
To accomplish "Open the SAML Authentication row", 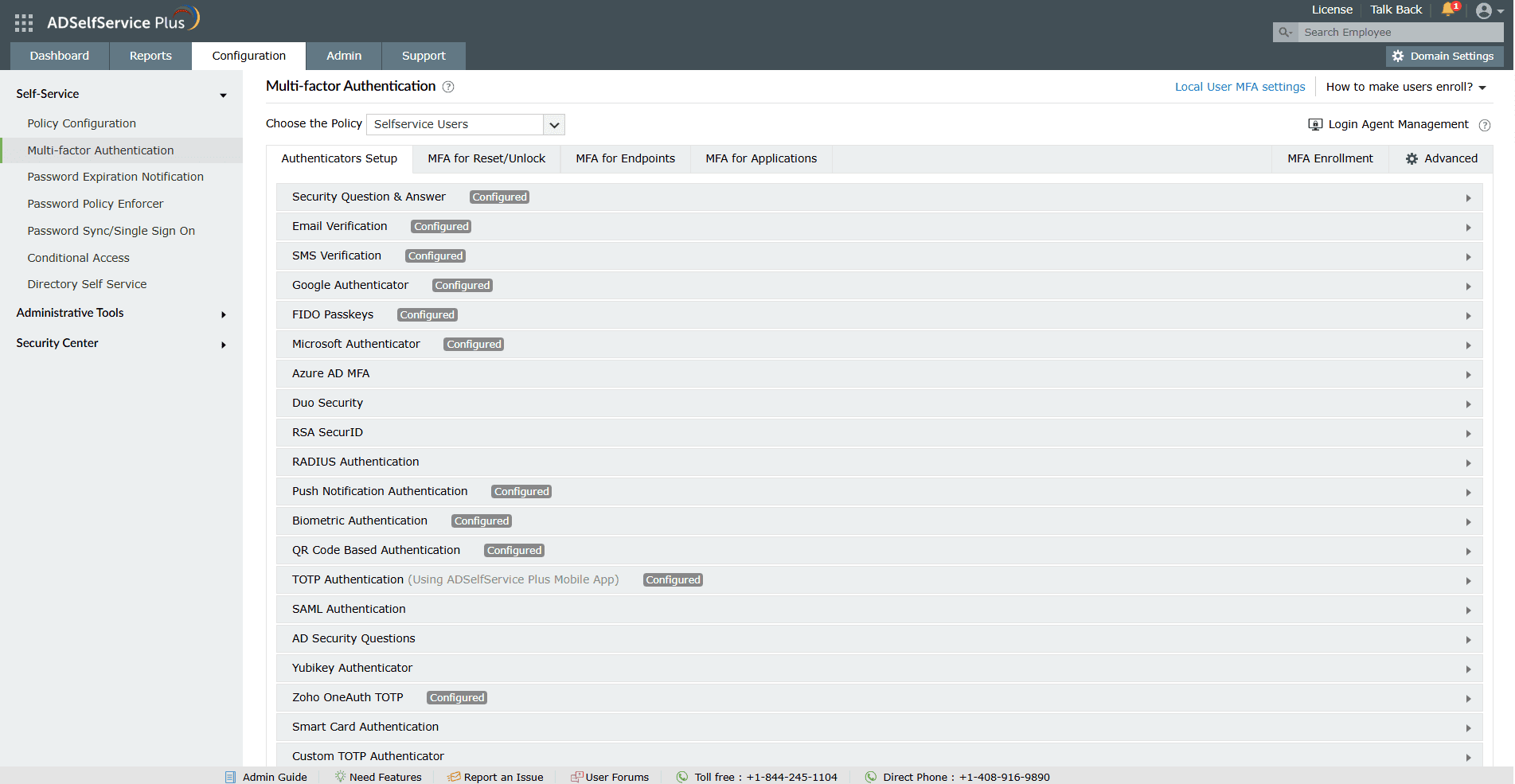I will pos(879,610).
